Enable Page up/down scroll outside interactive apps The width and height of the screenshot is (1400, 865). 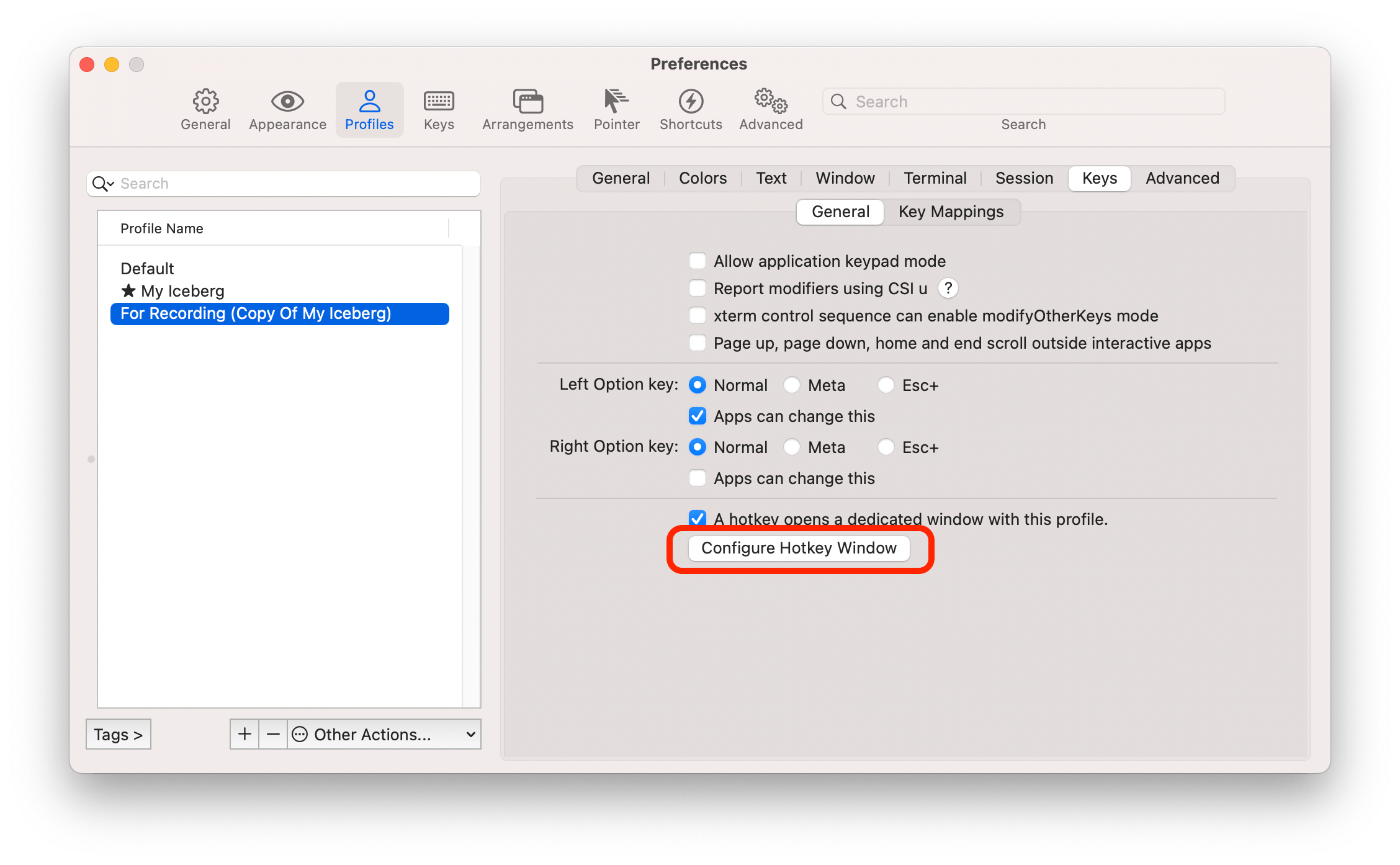coord(698,343)
